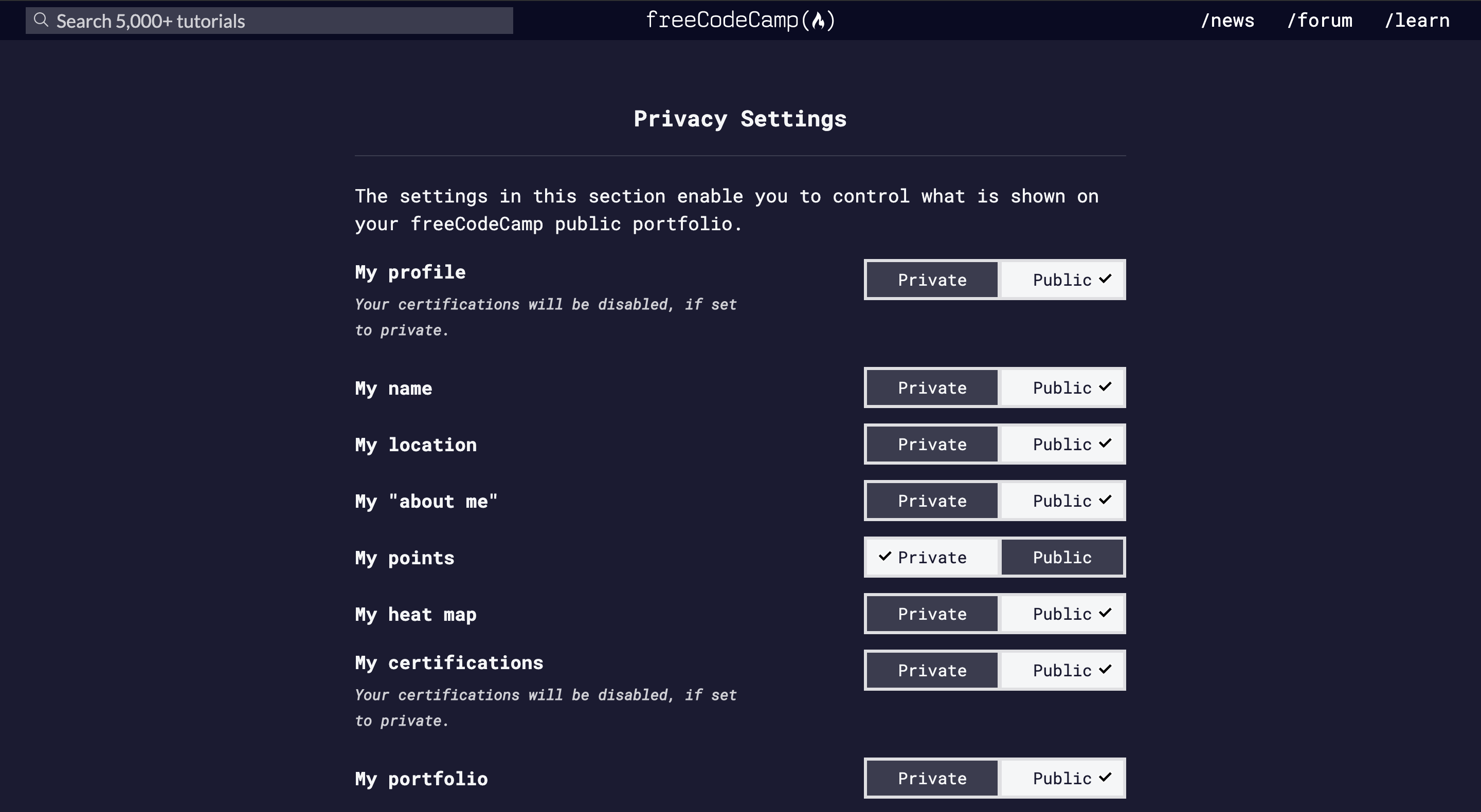
Task: Set My profile to Private
Action: 932,280
